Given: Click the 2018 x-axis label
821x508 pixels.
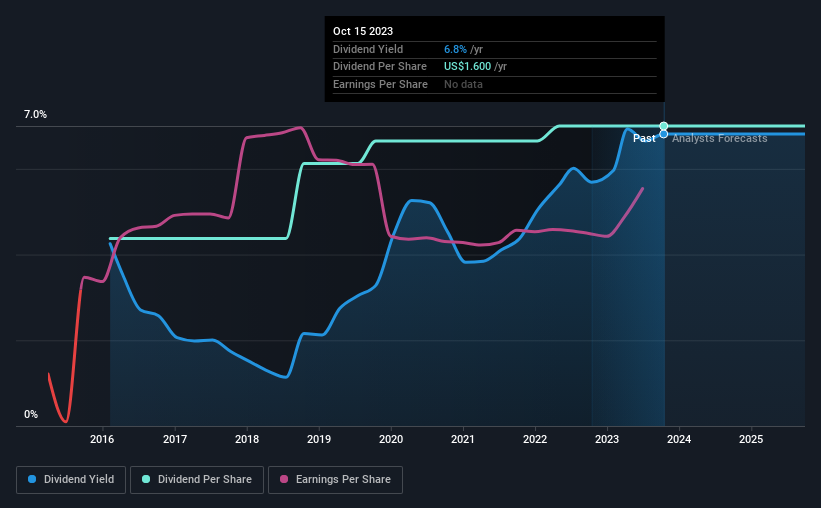Looking at the screenshot, I should point(247,439).
